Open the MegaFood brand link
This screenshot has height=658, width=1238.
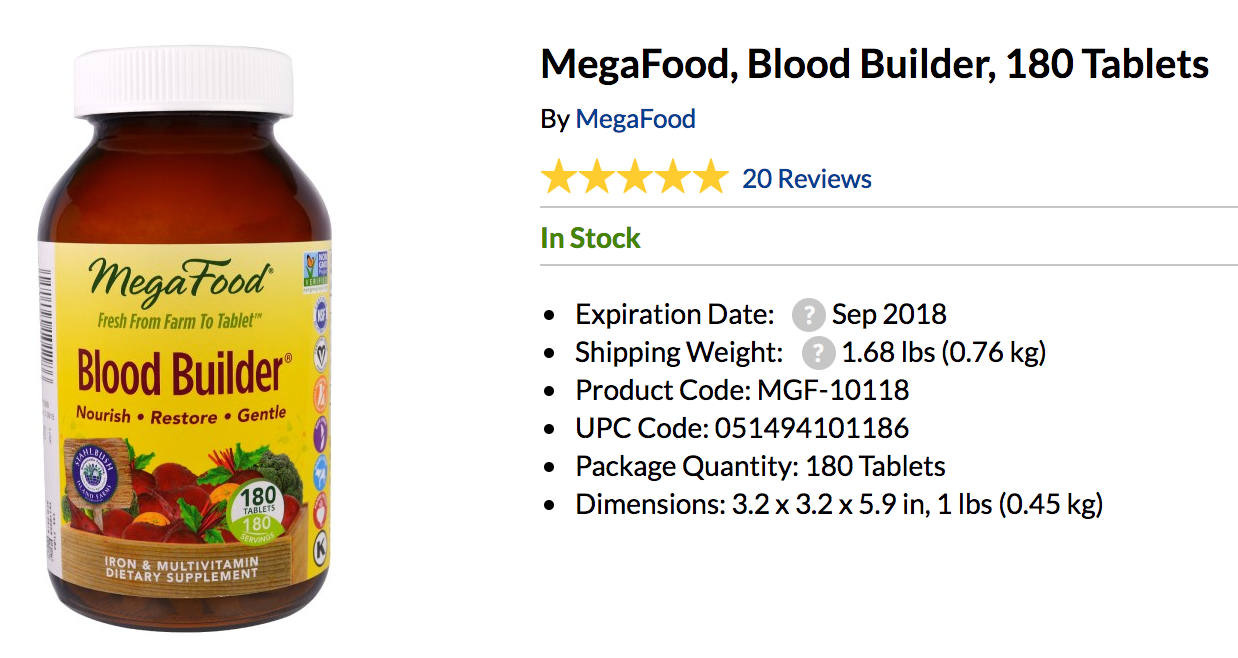pyautogui.click(x=635, y=119)
